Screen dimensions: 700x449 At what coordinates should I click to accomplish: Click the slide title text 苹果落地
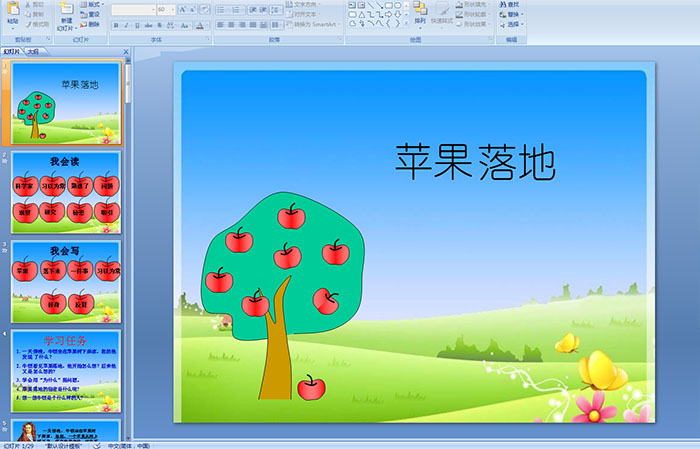[475, 162]
